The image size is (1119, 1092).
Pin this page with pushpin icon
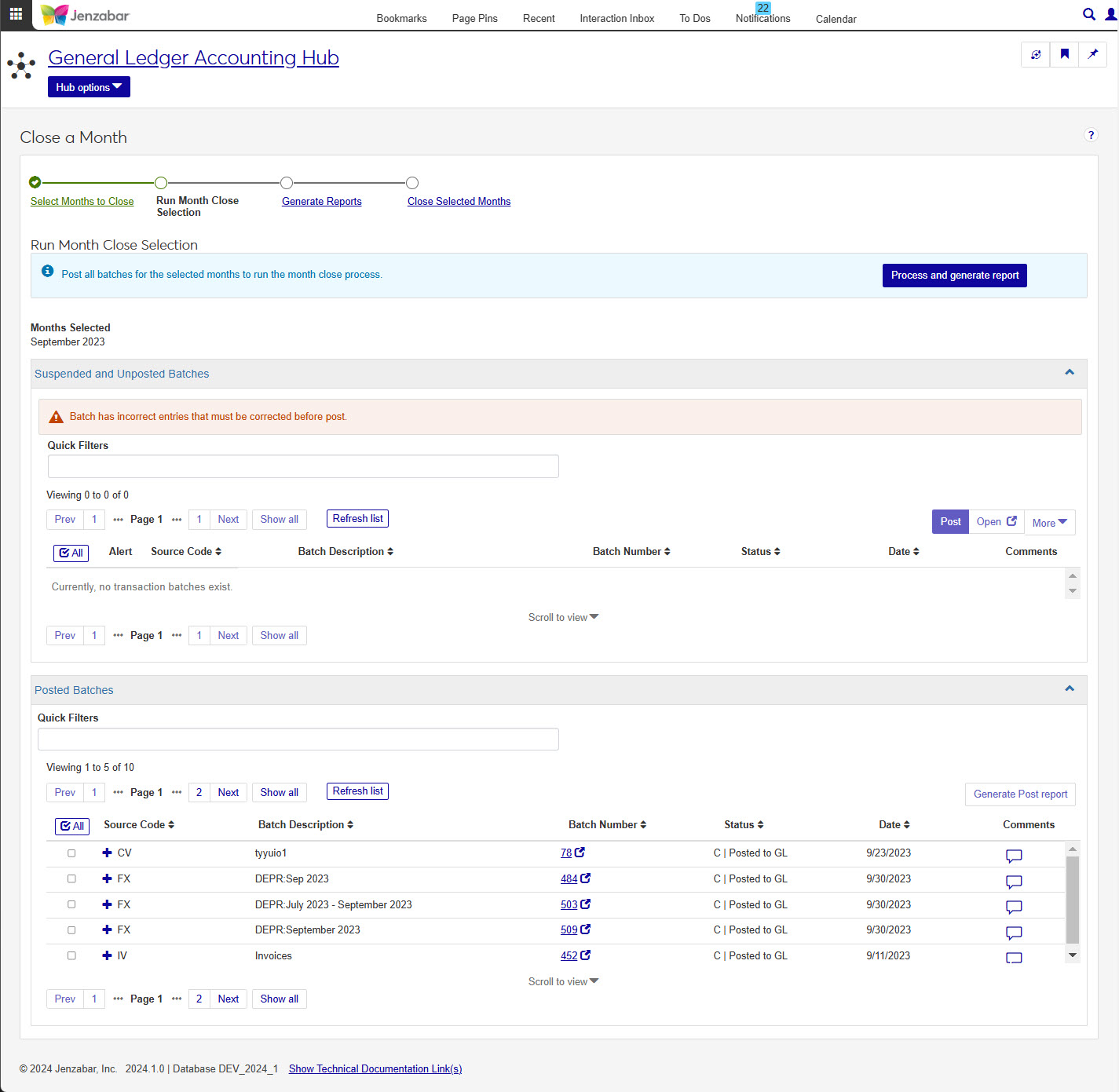[1092, 54]
